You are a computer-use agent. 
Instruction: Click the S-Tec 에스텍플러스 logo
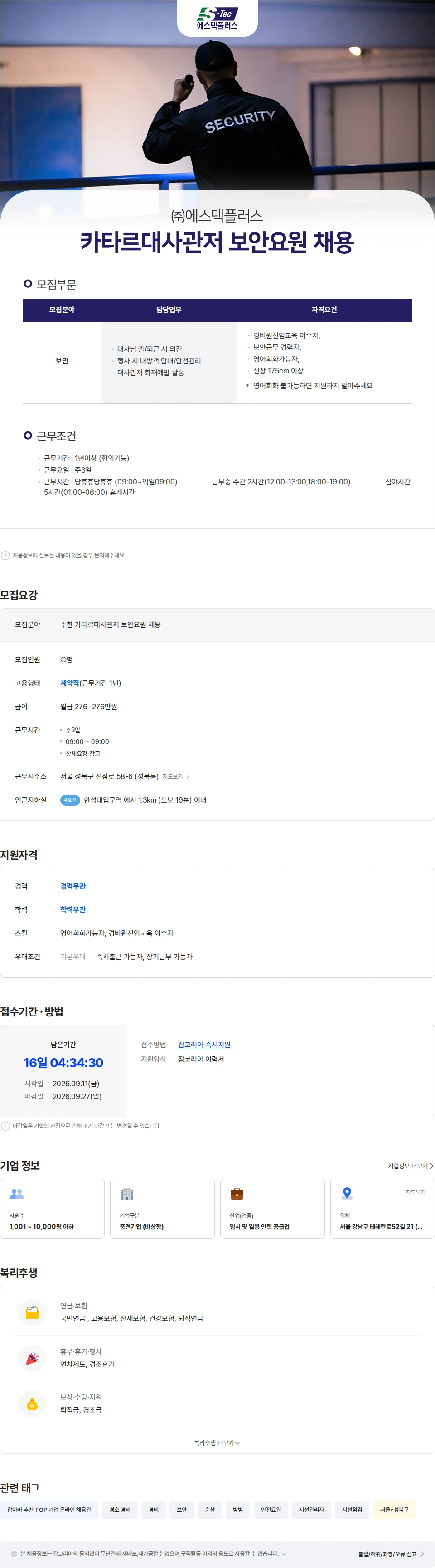pyautogui.click(x=217, y=18)
